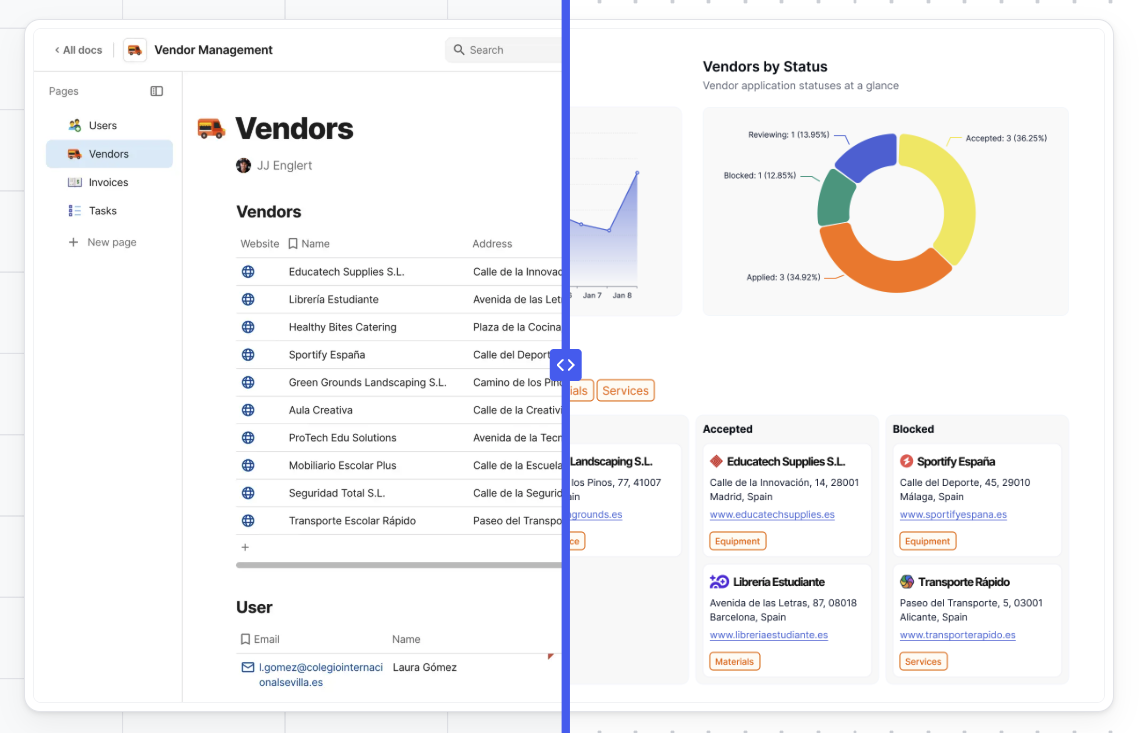Click the area chart peak data point
Viewport: 1139px width, 733px height.
point(637,173)
